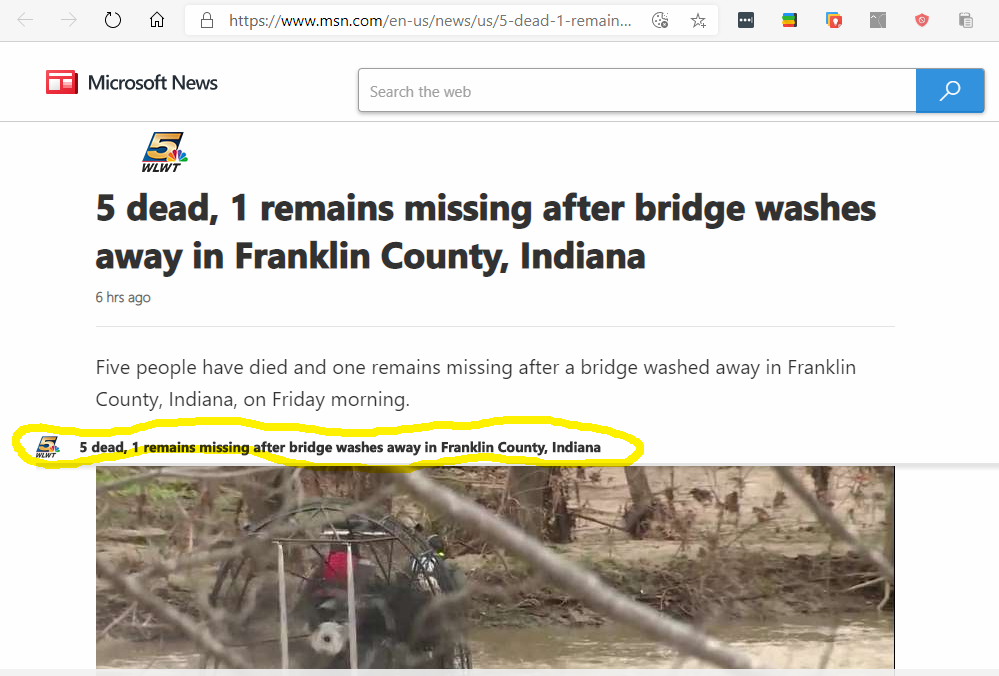Image resolution: width=999 pixels, height=676 pixels.
Task: Open the dark password manager extension icon
Action: [746, 20]
